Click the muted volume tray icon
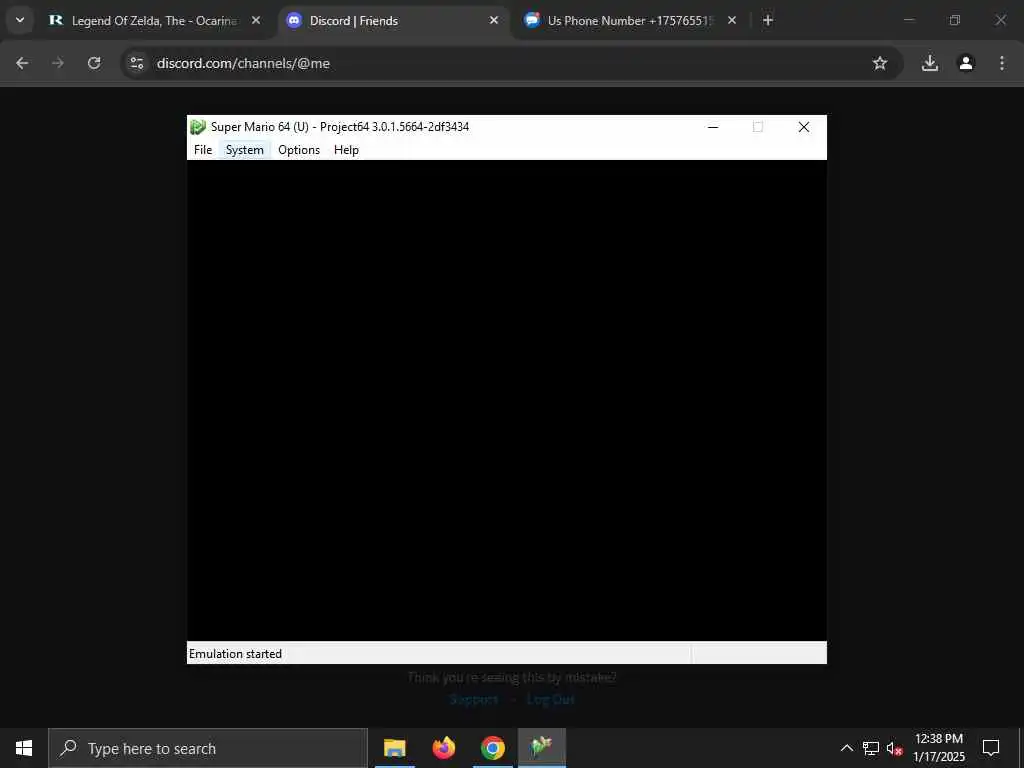Image resolution: width=1024 pixels, height=768 pixels. coord(895,748)
